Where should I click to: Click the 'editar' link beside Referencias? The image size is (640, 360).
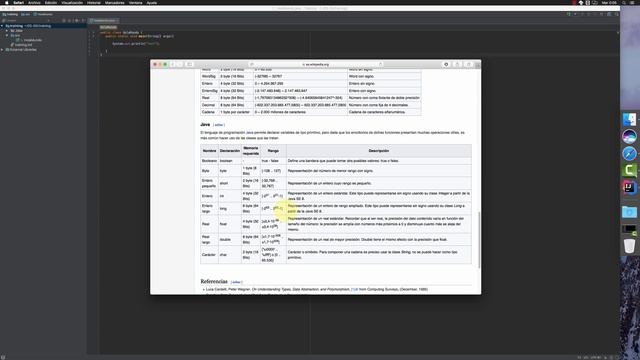point(237,282)
